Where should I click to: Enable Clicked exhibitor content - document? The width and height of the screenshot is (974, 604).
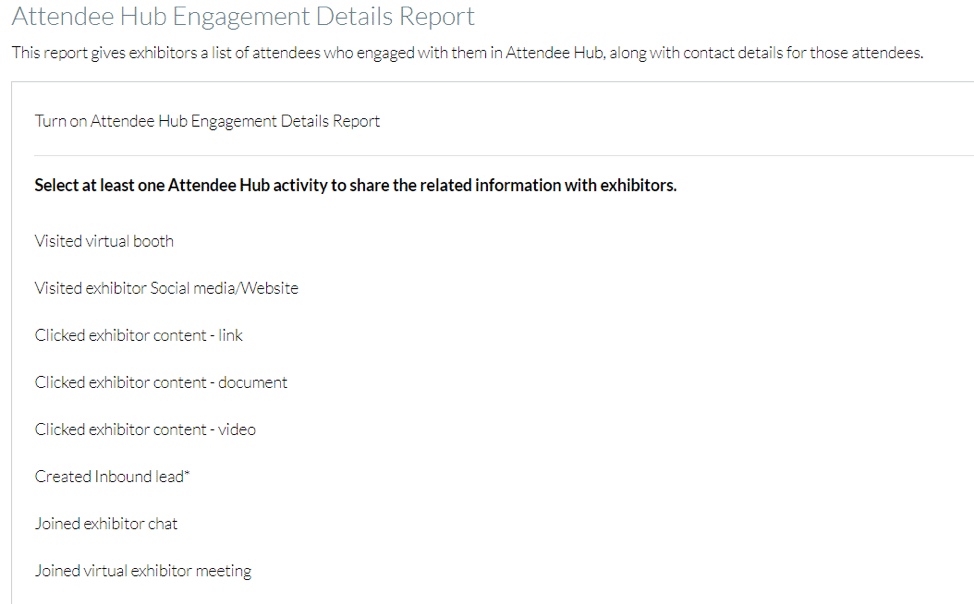tap(161, 382)
